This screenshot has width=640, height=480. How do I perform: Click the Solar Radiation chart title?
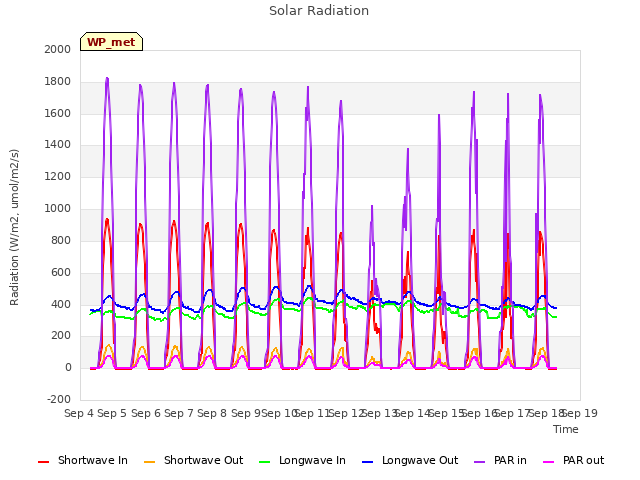(319, 11)
